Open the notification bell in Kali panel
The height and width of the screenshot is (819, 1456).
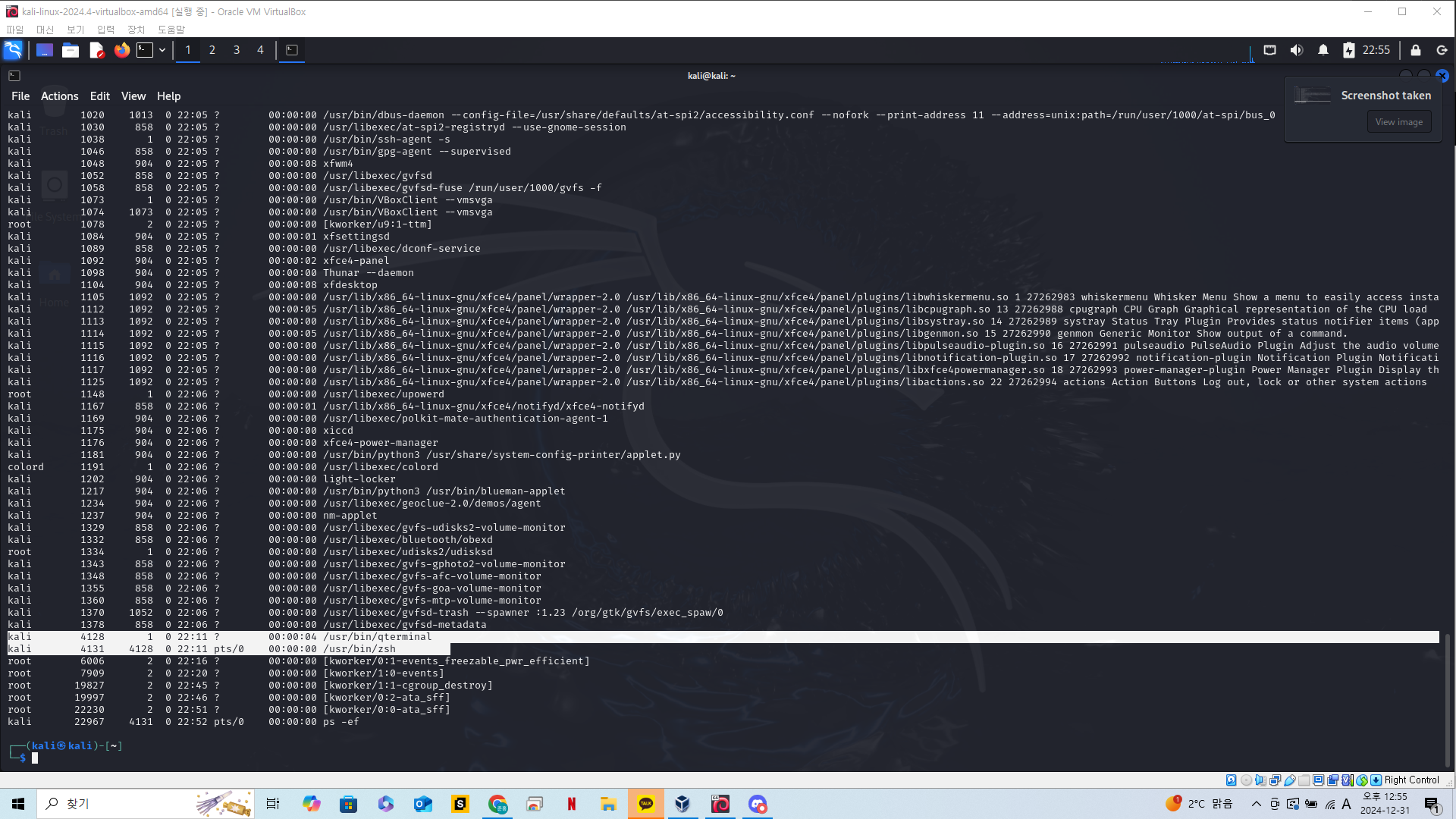click(x=1323, y=50)
